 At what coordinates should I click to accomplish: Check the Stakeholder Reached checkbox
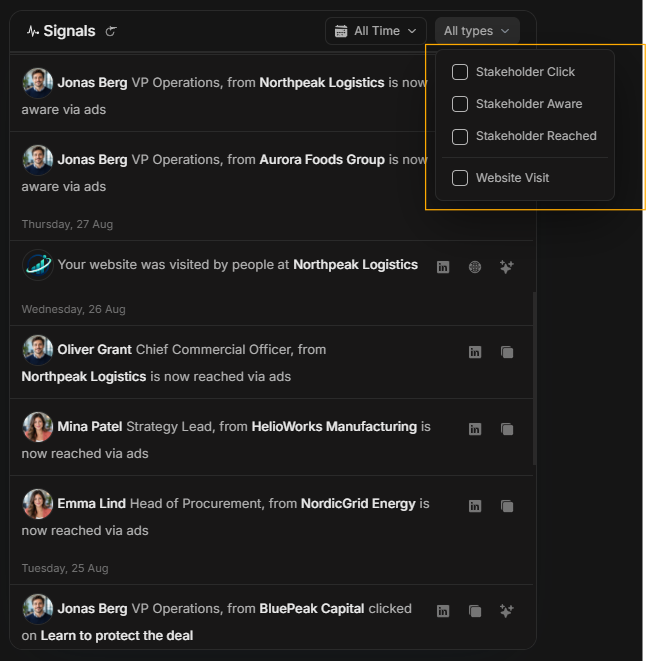460,137
